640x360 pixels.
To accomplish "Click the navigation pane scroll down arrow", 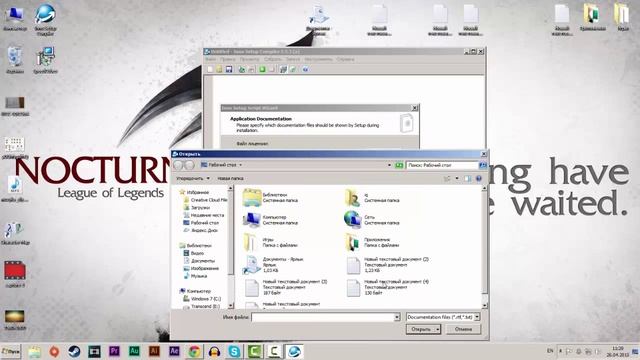I will [x=230, y=306].
